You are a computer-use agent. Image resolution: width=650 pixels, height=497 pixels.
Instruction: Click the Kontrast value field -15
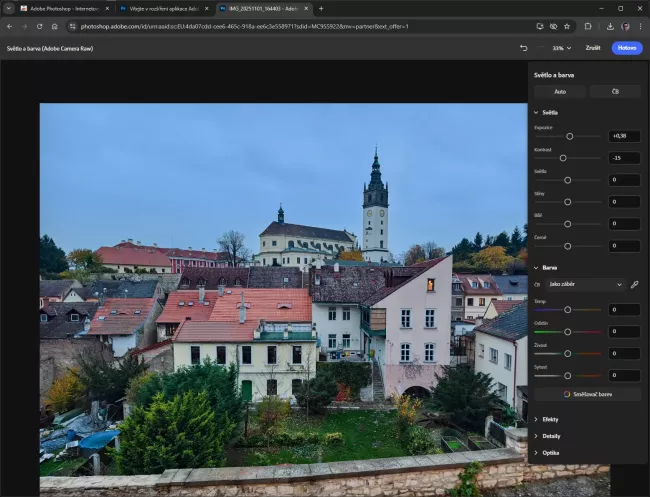point(624,158)
